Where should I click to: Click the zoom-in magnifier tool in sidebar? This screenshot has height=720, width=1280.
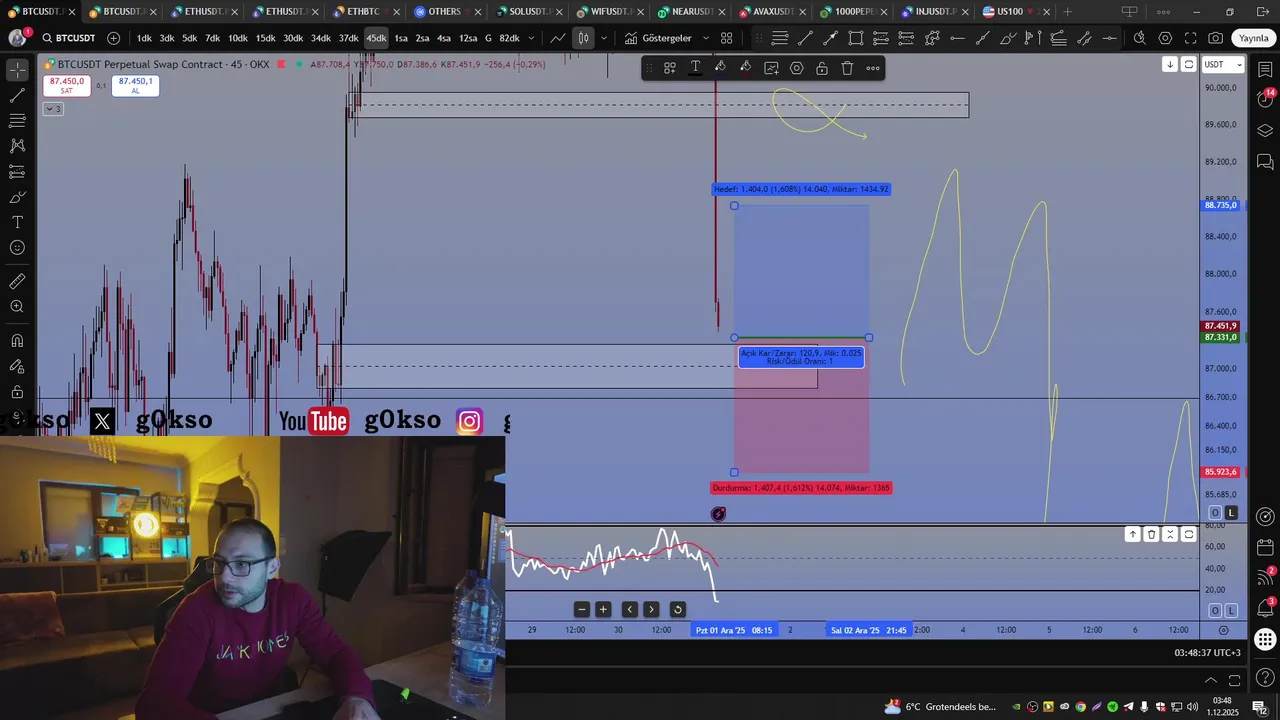[17, 307]
